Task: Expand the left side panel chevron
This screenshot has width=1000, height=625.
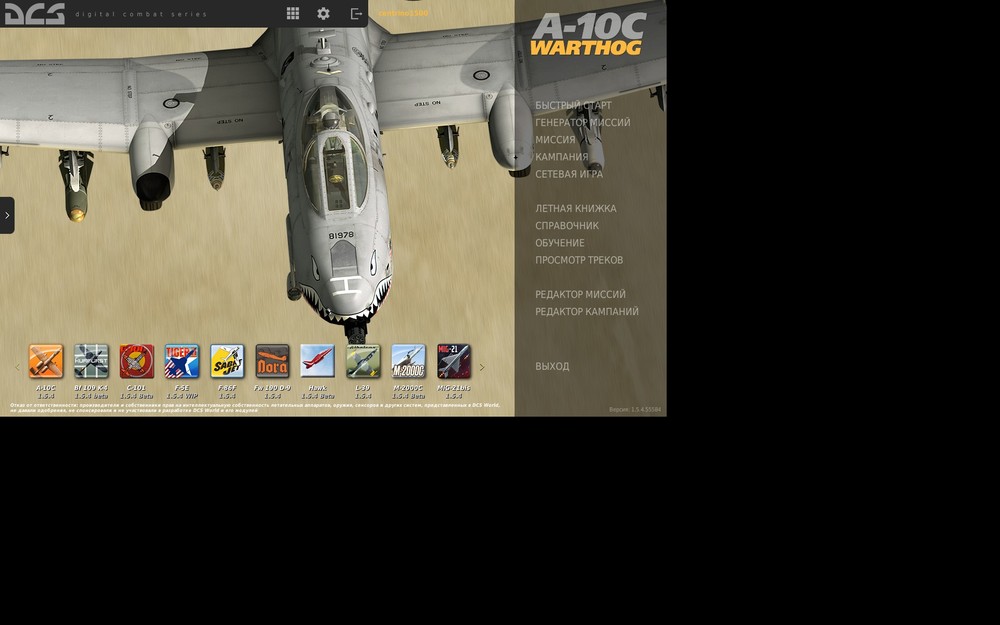Action: pos(7,216)
